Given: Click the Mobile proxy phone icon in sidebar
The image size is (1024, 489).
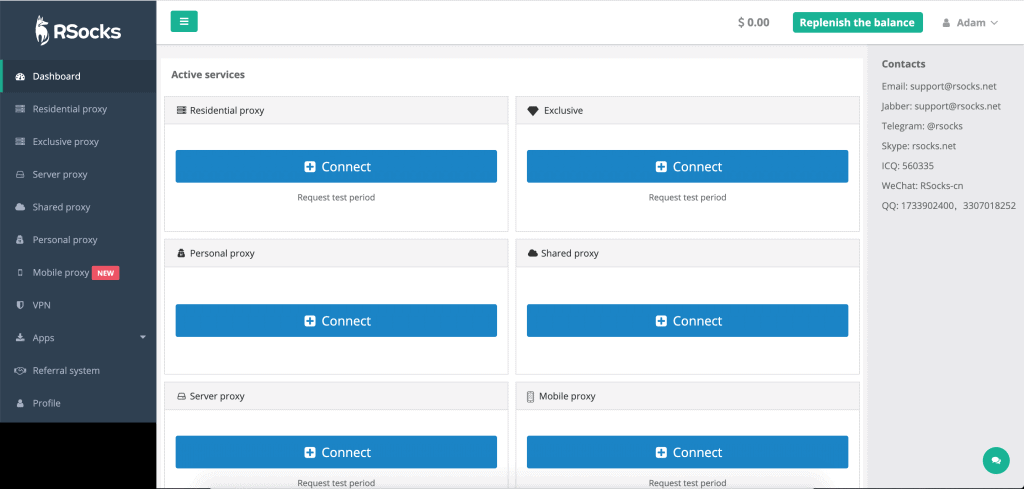Looking at the screenshot, I should (20, 272).
